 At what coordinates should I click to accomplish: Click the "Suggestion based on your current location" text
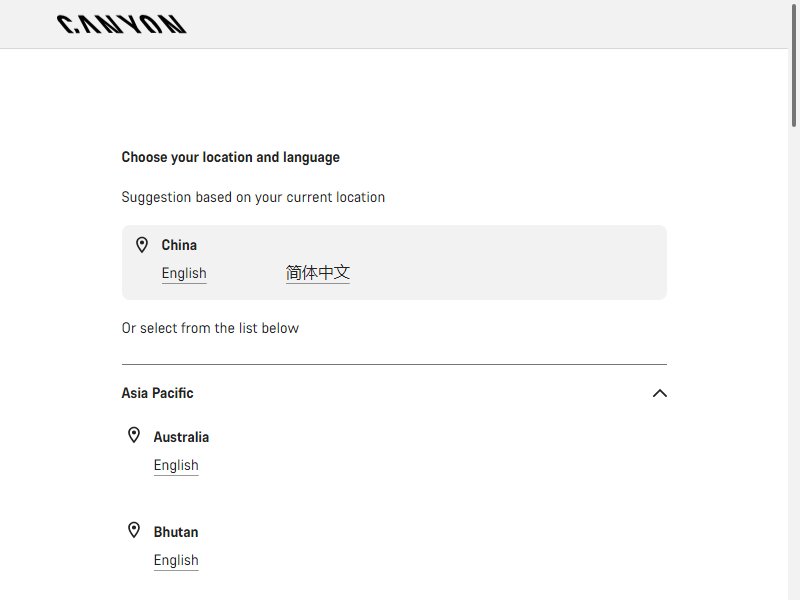click(253, 197)
